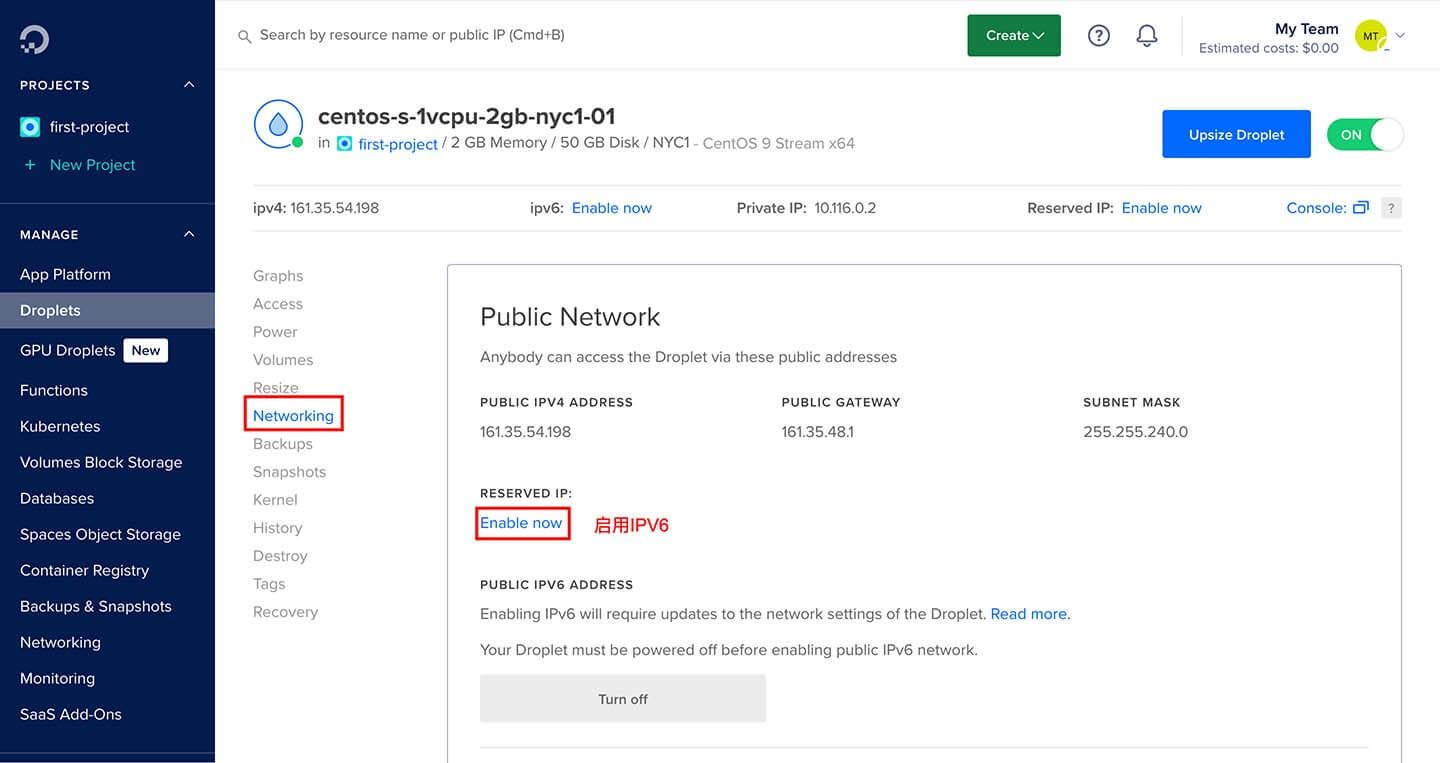1440x763 pixels.
Task: Expand the account menu chevron
Action: coord(1400,36)
